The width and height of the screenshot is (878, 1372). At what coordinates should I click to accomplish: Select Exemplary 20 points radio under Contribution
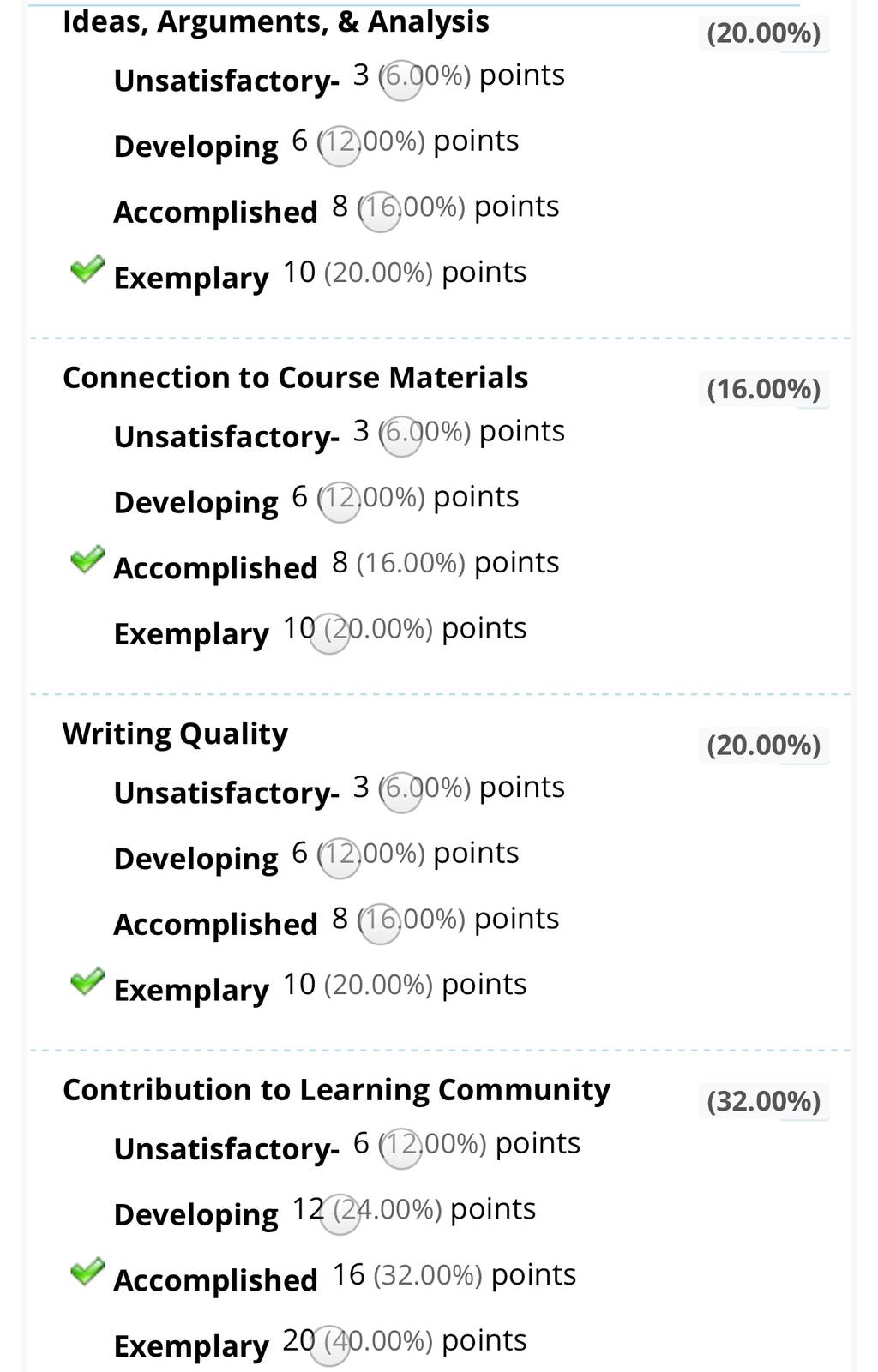coord(330,1346)
